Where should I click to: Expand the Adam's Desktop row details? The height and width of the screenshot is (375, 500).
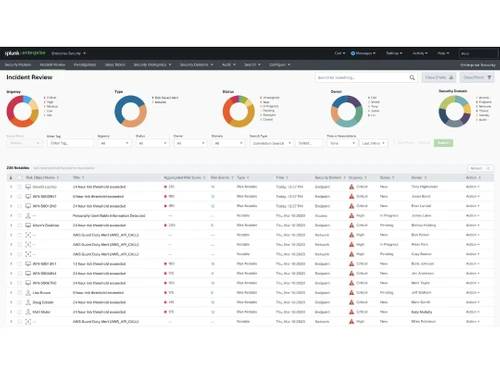(11, 225)
